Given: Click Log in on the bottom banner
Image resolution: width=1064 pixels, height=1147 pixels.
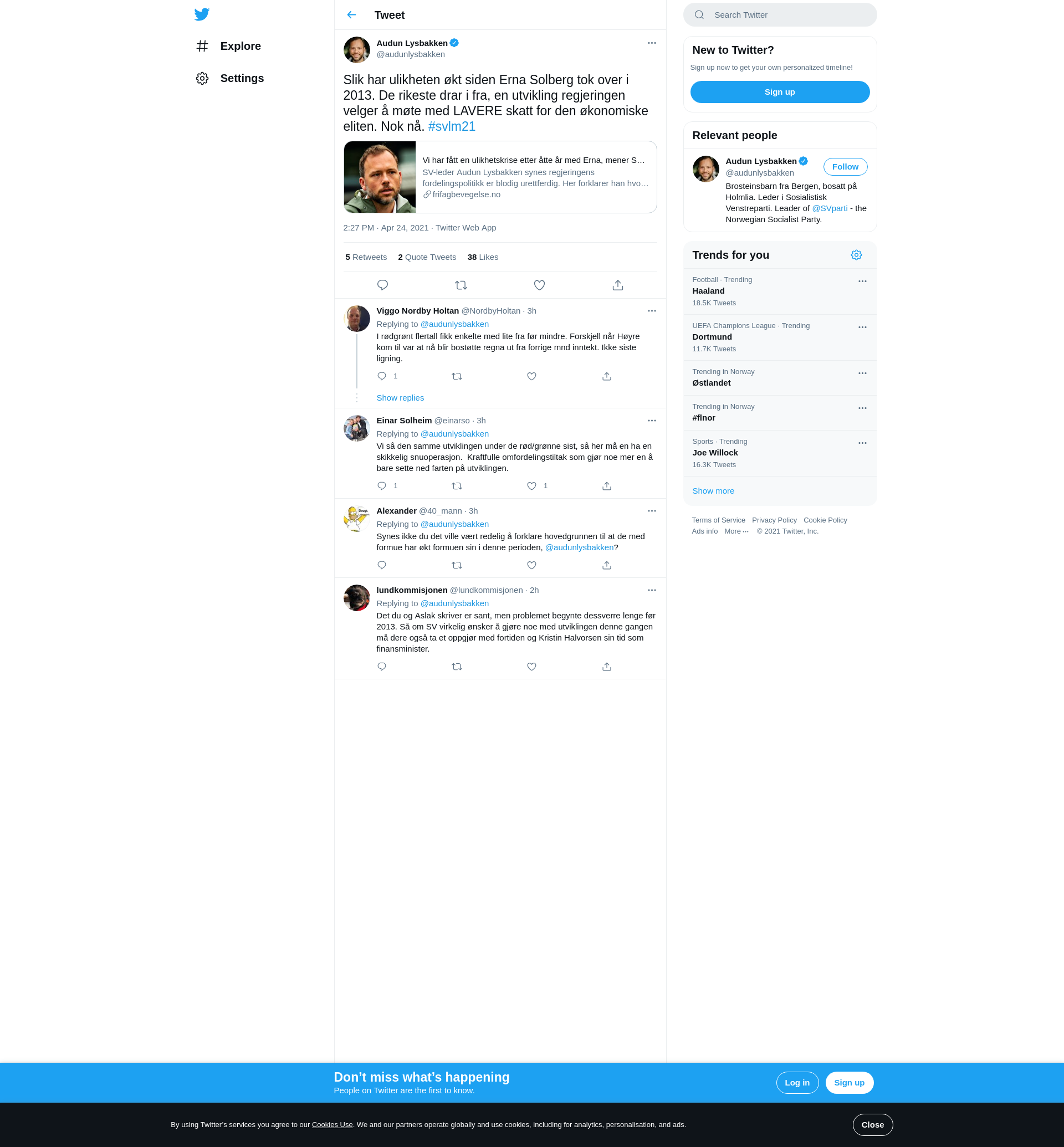Looking at the screenshot, I should tap(797, 1083).
